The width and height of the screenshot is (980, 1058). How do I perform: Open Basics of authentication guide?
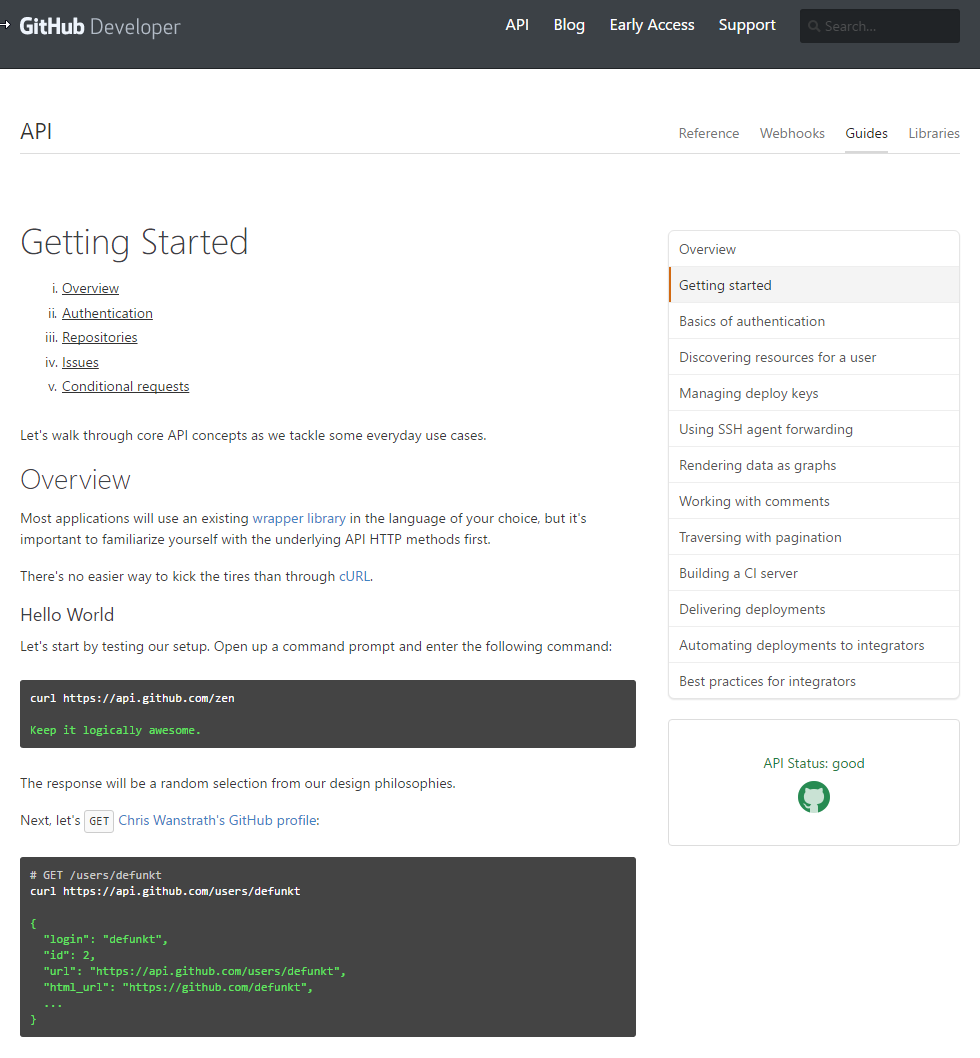click(813, 321)
